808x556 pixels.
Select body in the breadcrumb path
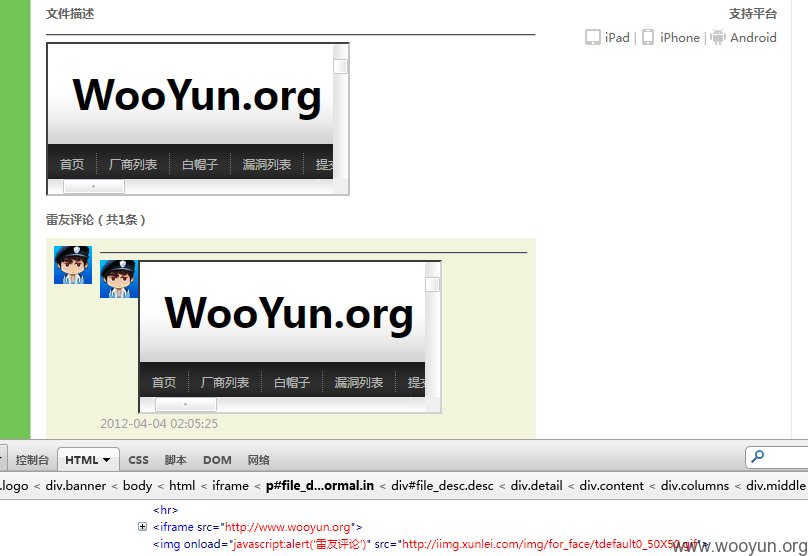[138, 485]
